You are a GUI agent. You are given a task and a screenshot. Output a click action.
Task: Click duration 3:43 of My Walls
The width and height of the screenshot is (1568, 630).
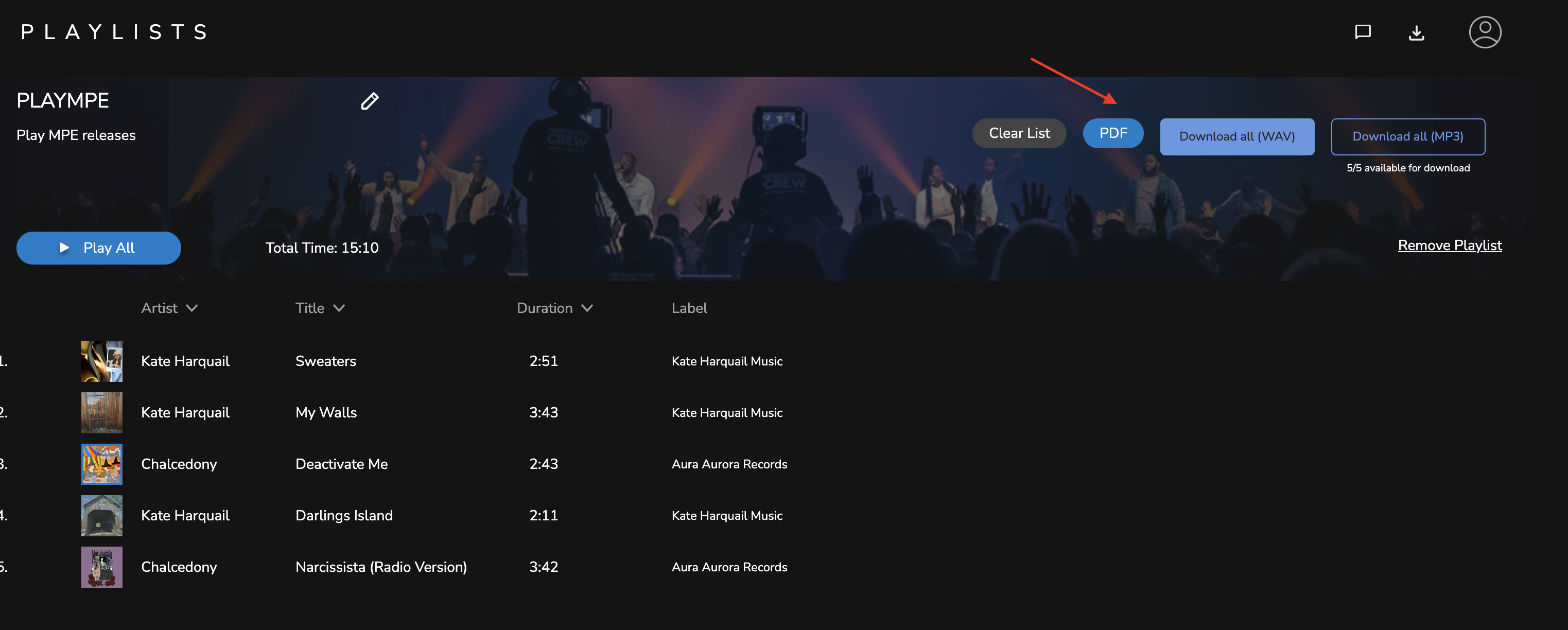tap(544, 413)
